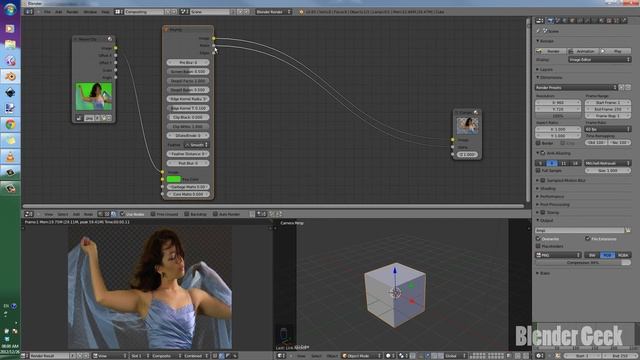Open the PNG file format dropdown
Image resolution: width=640 pixels, height=360 pixels.
tap(558, 255)
